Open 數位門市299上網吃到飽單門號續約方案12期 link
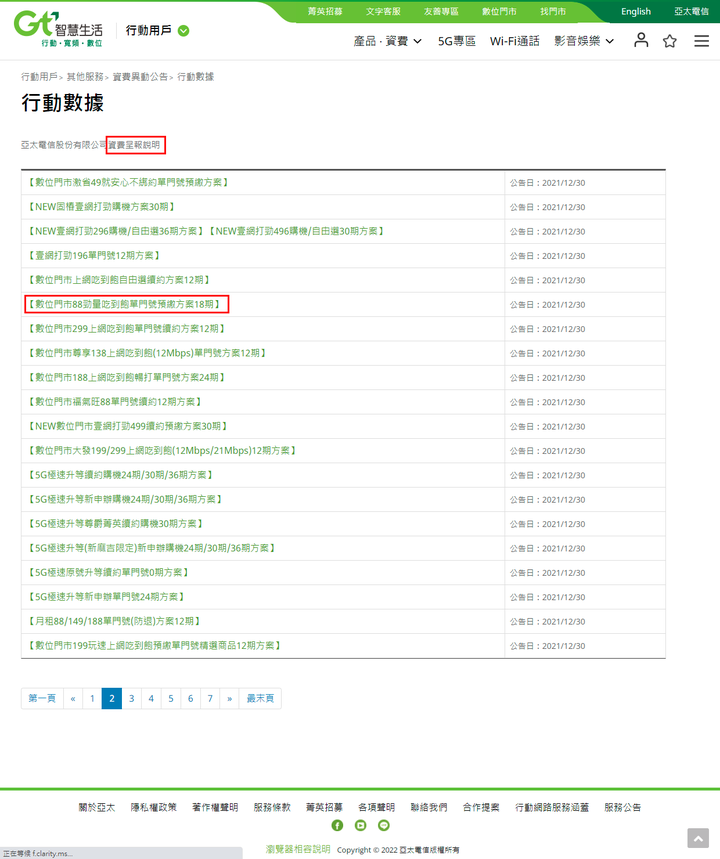This screenshot has width=720, height=859. 127,329
